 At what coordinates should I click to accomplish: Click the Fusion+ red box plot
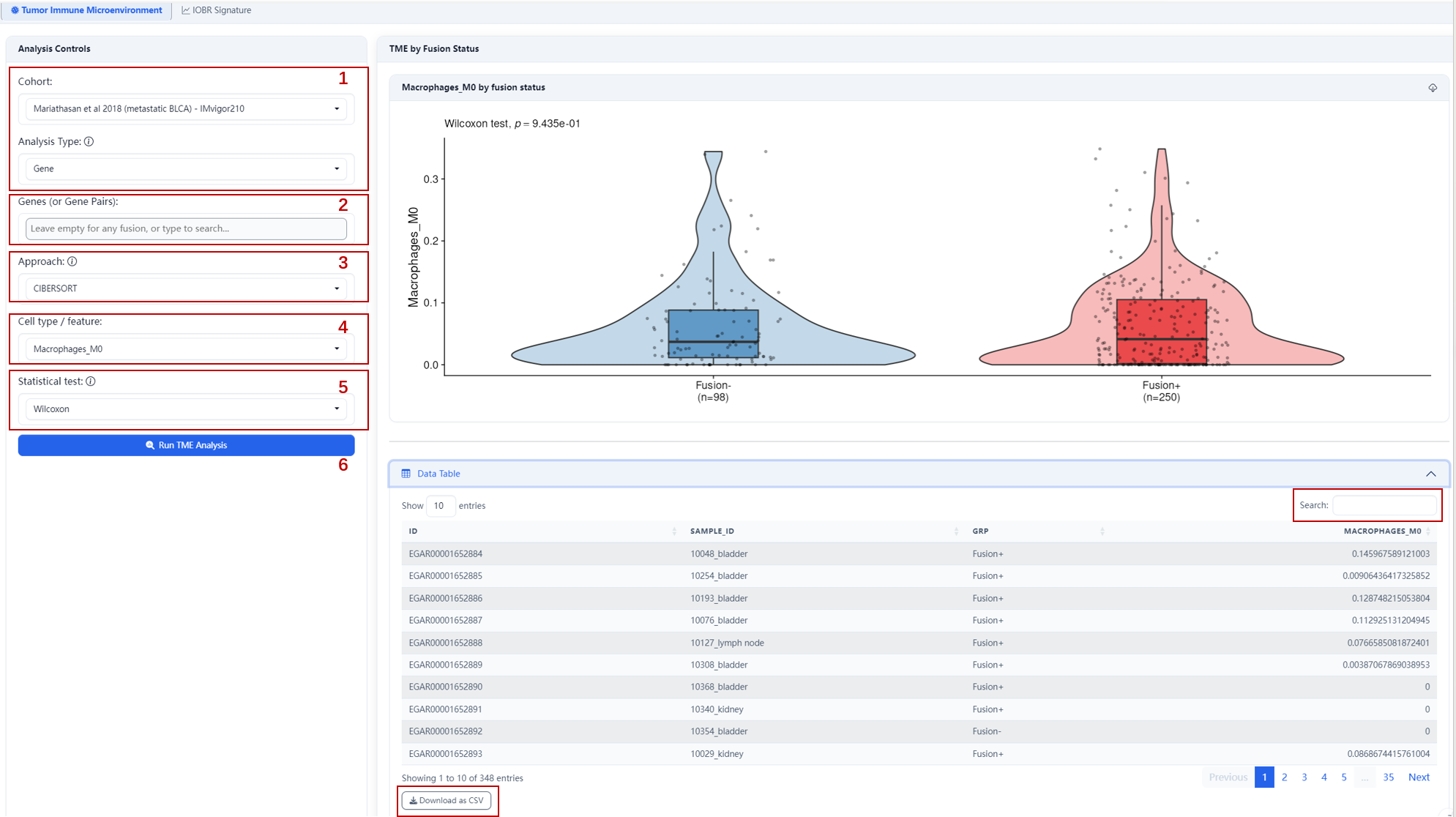(1162, 332)
